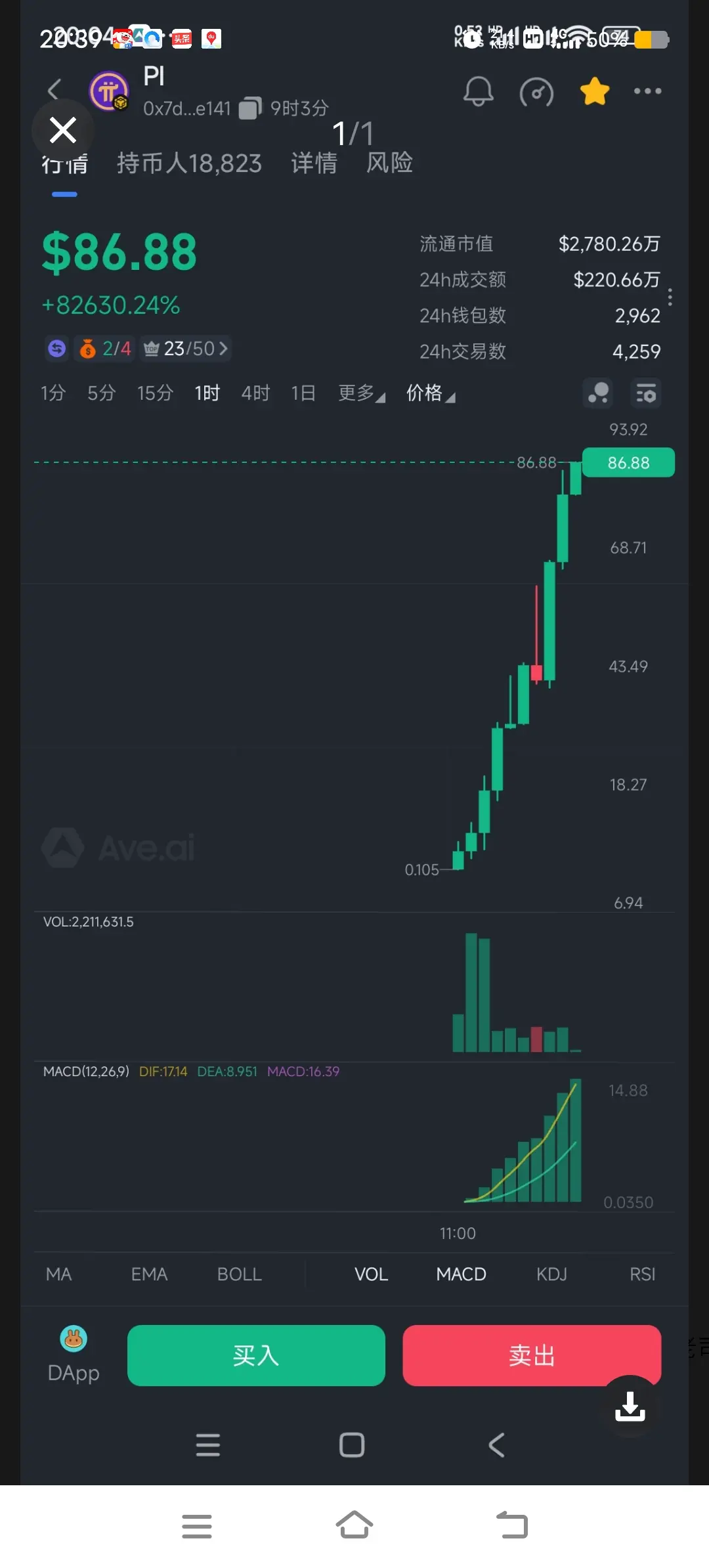Open chart settings icon

[x=646, y=394]
